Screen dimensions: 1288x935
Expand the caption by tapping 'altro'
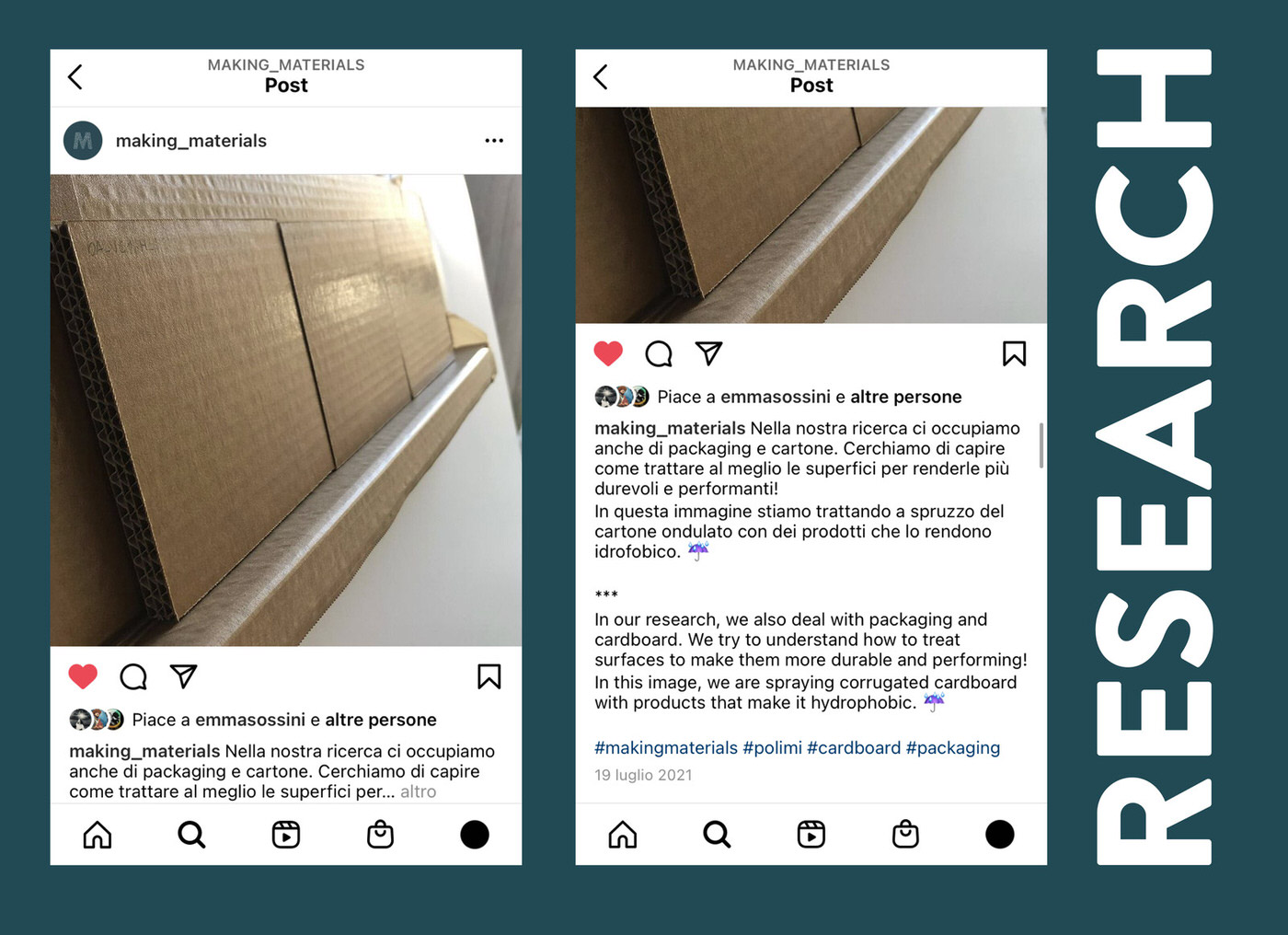pos(418,791)
